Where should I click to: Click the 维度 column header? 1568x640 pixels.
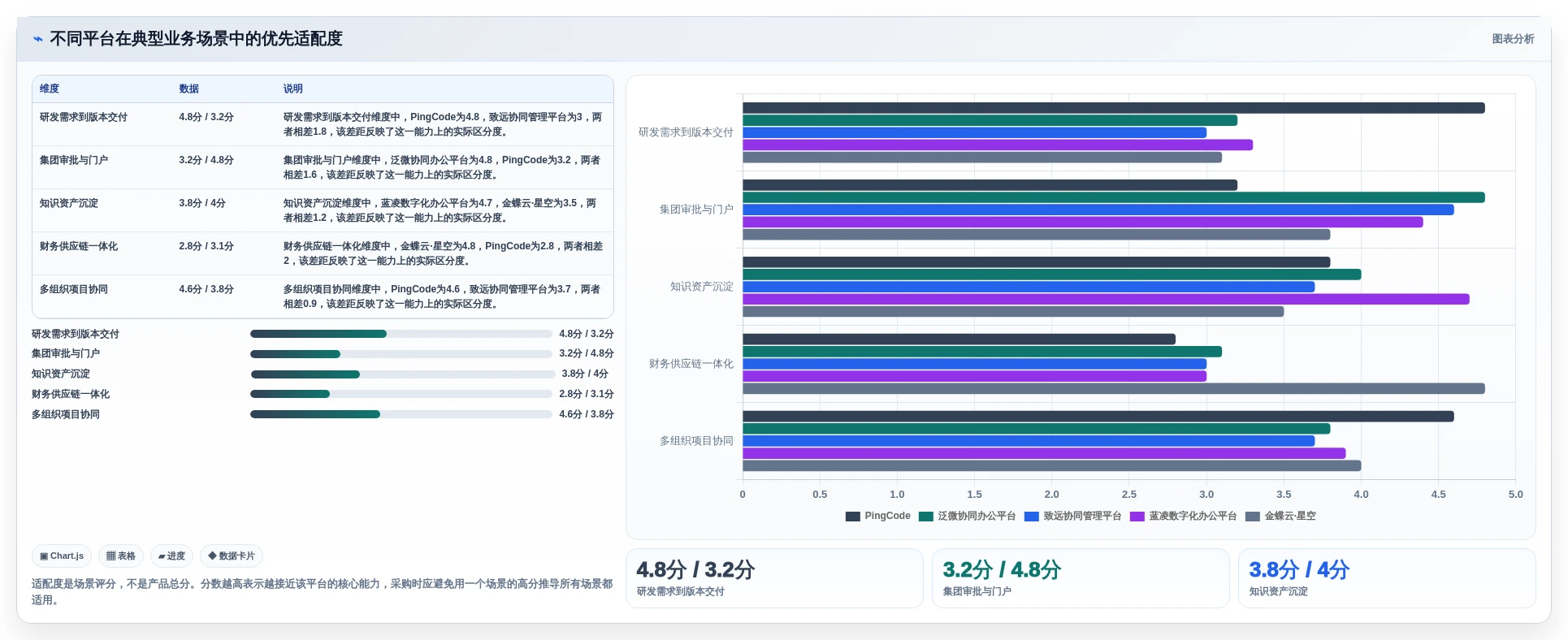tap(50, 89)
